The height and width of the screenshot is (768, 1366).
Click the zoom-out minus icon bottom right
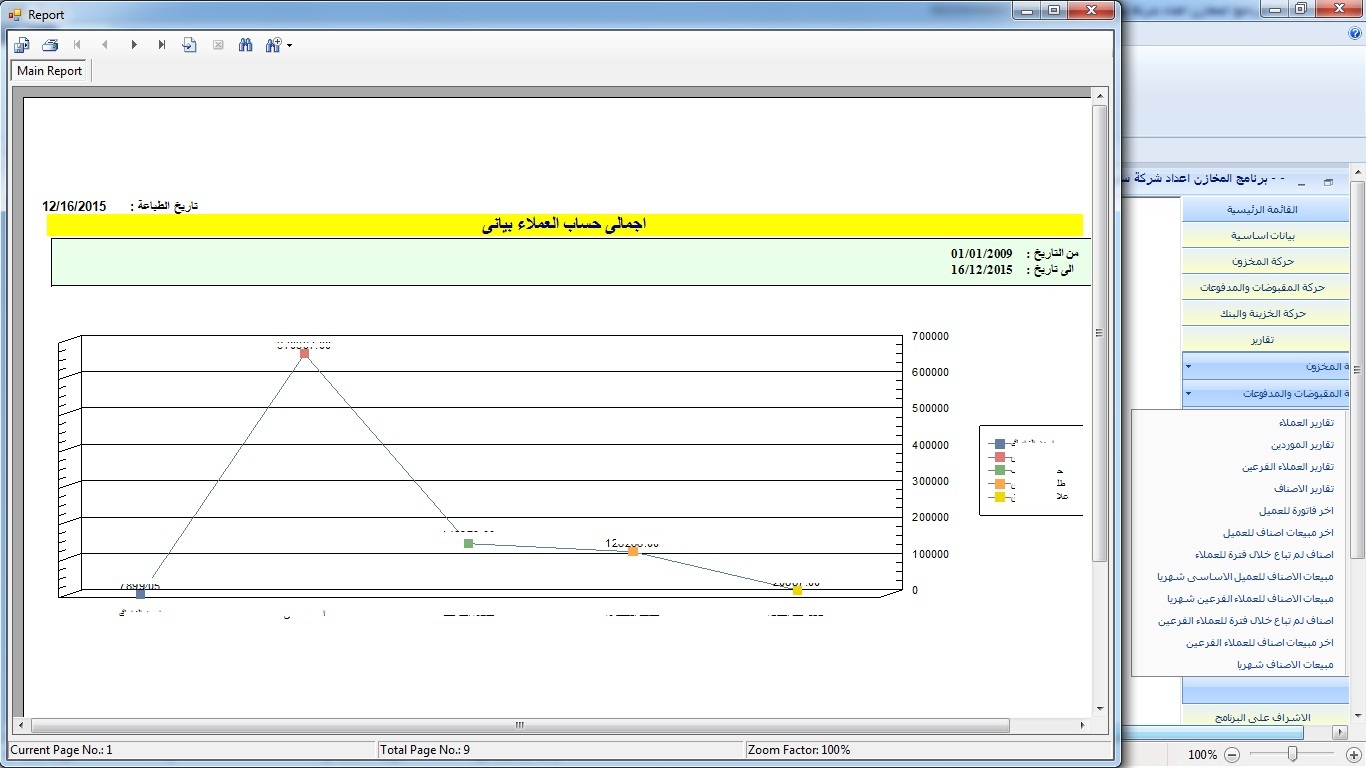[x=1232, y=754]
